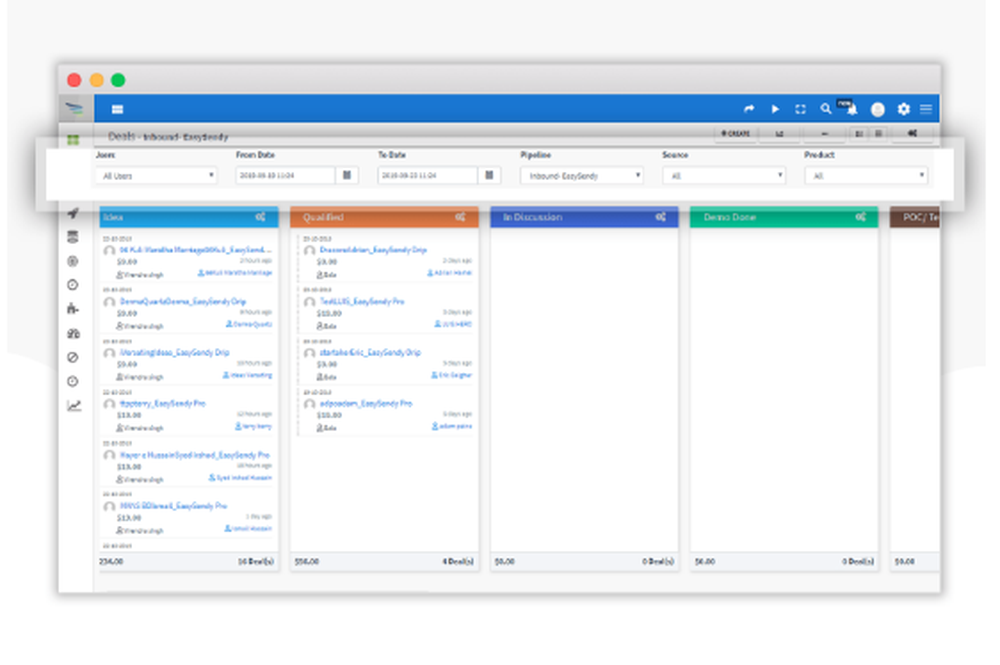
Task: Open contact link Eric Geigher
Action: (452, 375)
